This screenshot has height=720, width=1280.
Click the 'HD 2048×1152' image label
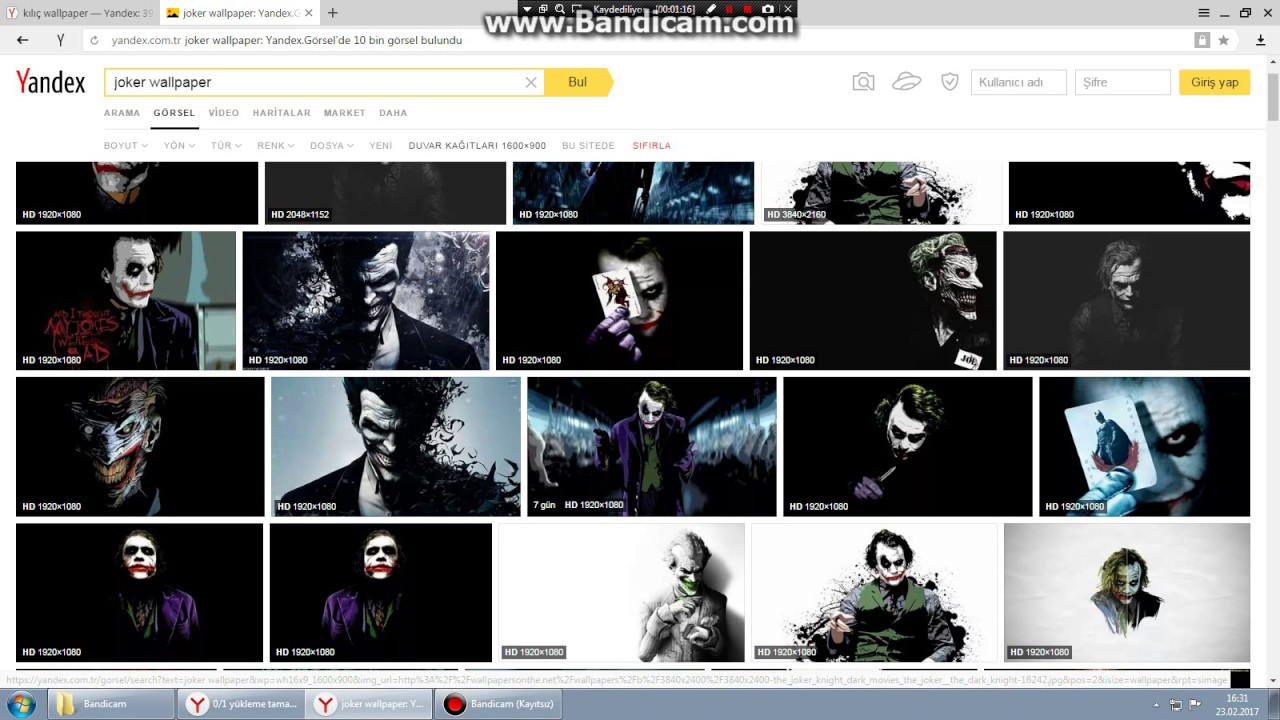[299, 215]
